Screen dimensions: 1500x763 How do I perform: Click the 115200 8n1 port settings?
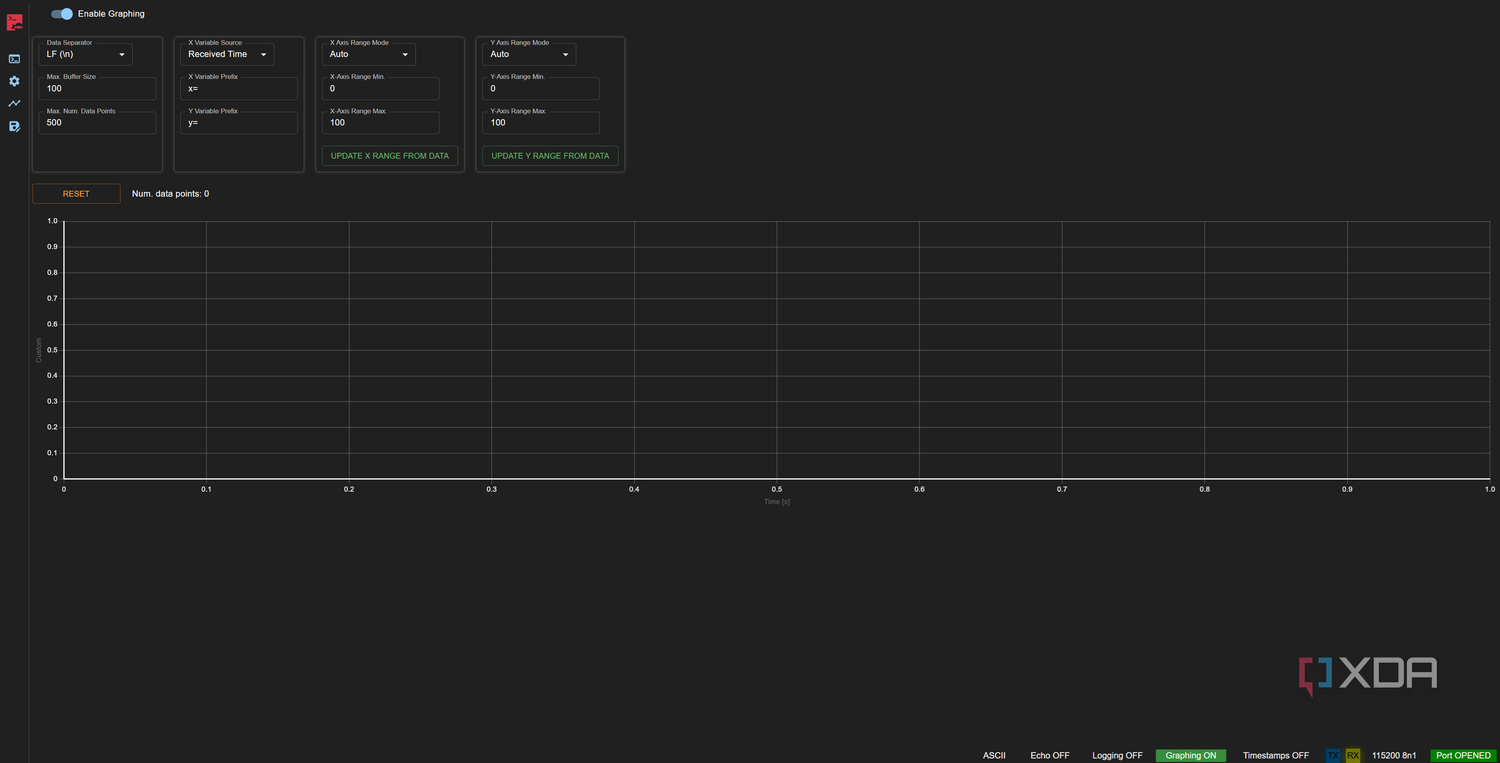point(1396,756)
